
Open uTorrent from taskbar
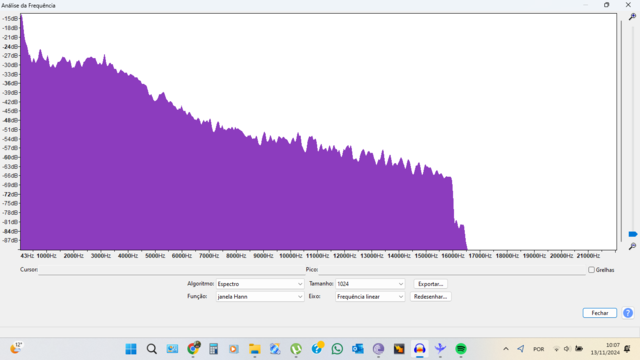coord(296,349)
